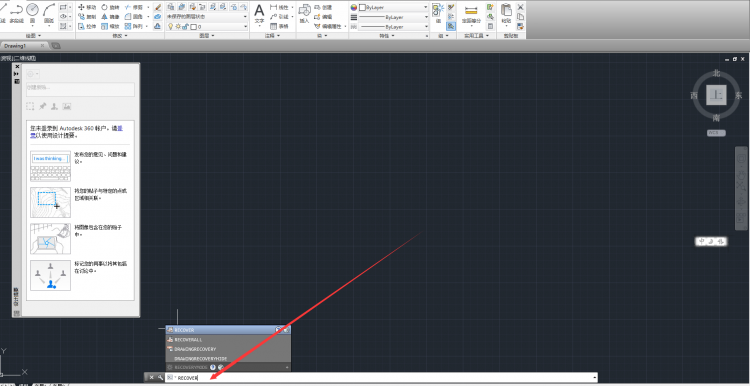The height and width of the screenshot is (386, 750).
Task: Select RECOVER from the command suggestions
Action: (x=228, y=330)
